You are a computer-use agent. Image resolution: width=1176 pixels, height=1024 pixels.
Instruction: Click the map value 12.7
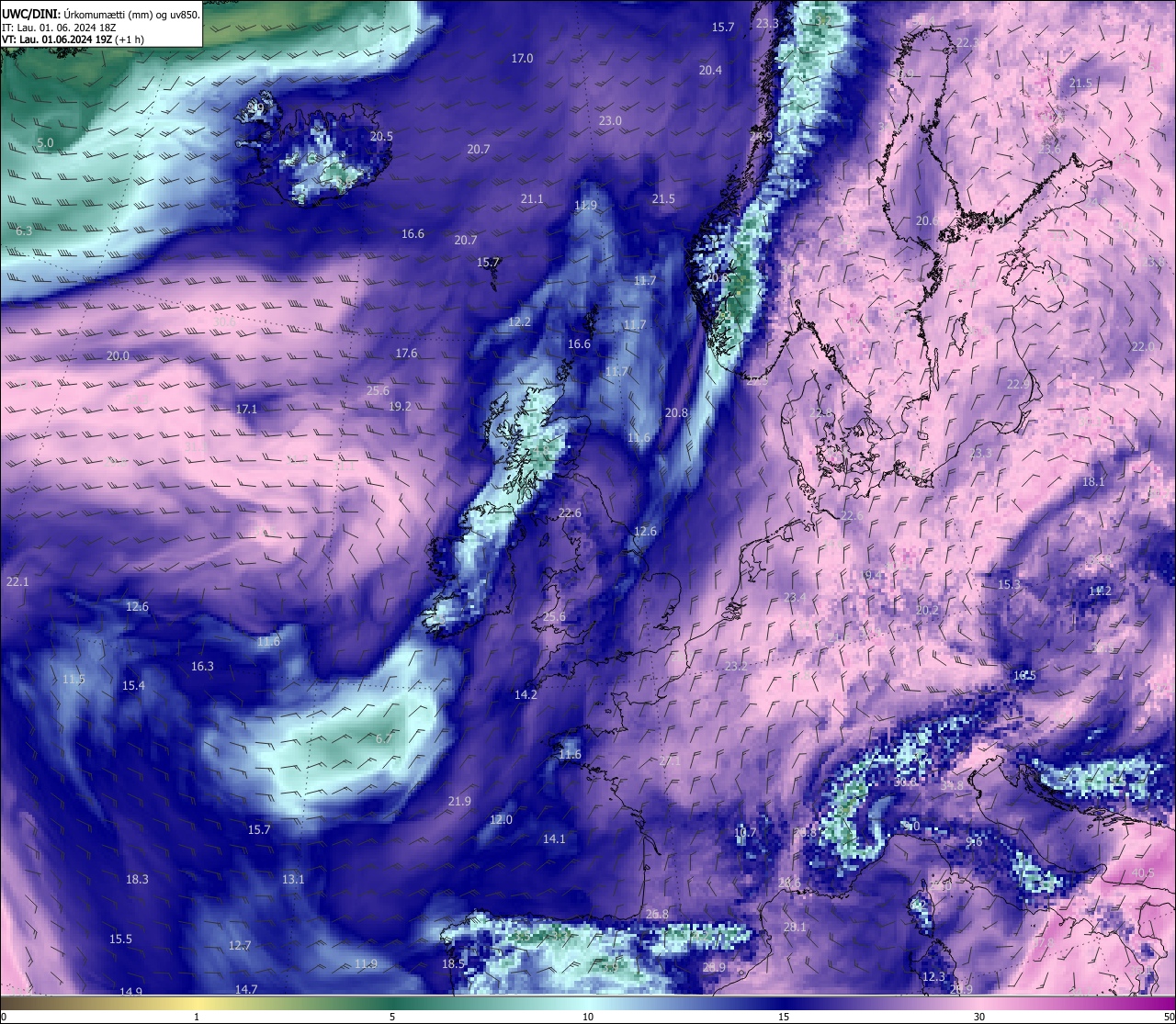(240, 946)
